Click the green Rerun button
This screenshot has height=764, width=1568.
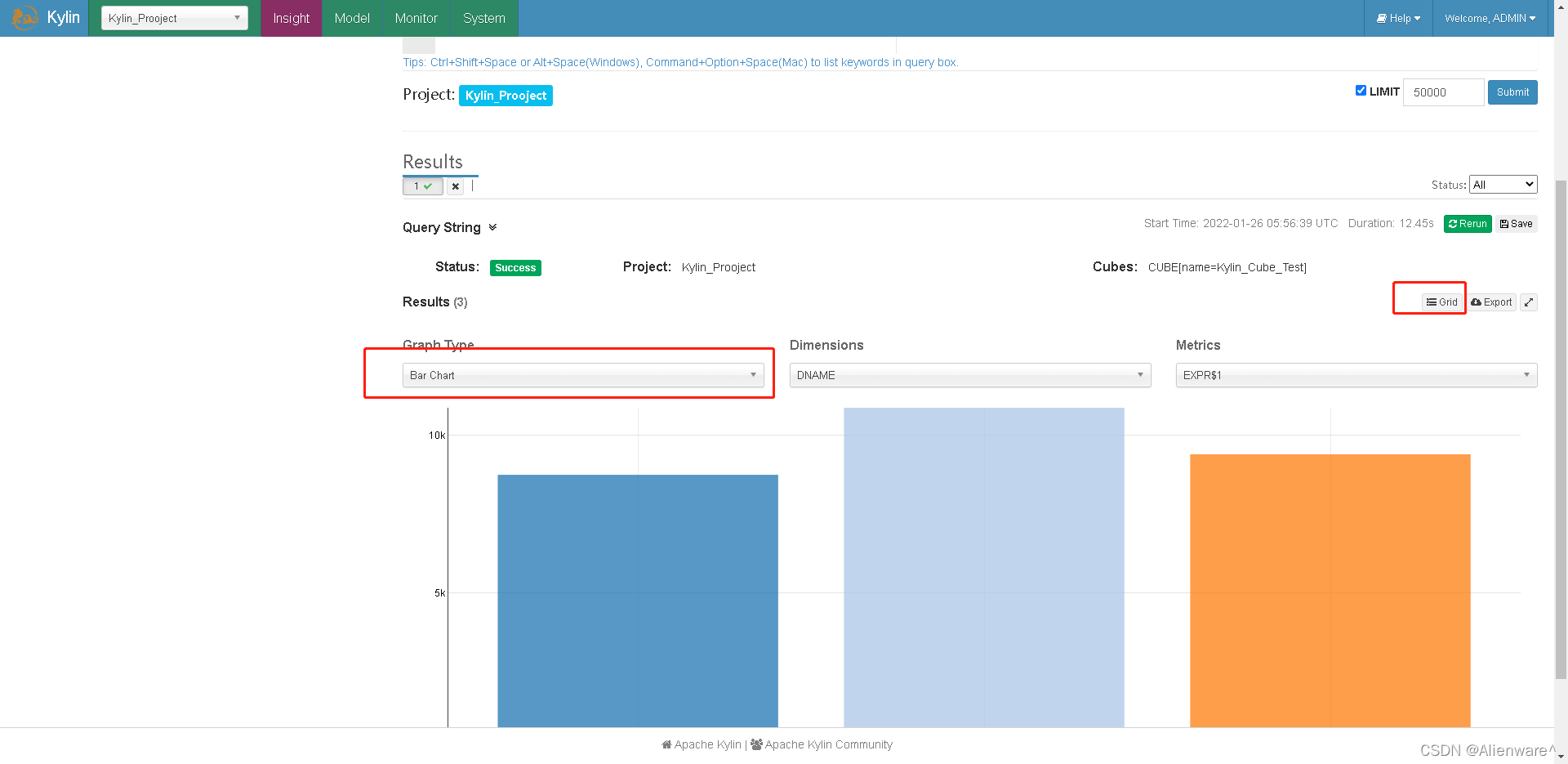pos(1468,224)
